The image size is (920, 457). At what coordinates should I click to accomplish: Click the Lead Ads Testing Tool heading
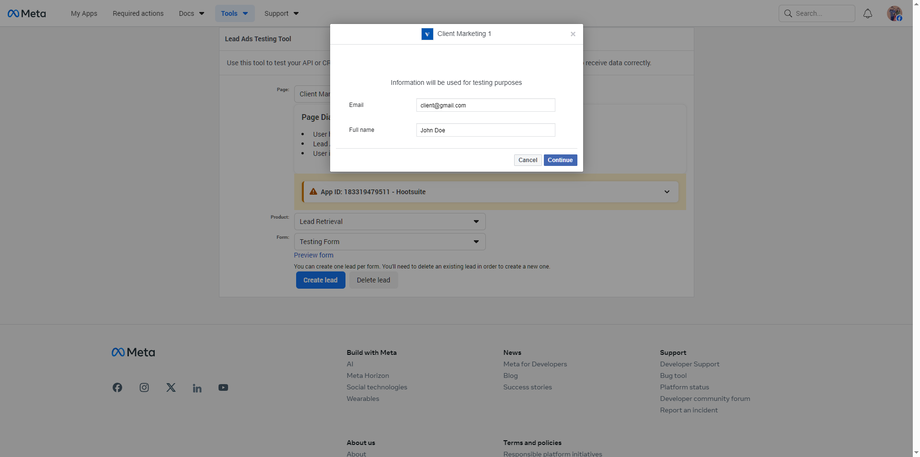[258, 39]
